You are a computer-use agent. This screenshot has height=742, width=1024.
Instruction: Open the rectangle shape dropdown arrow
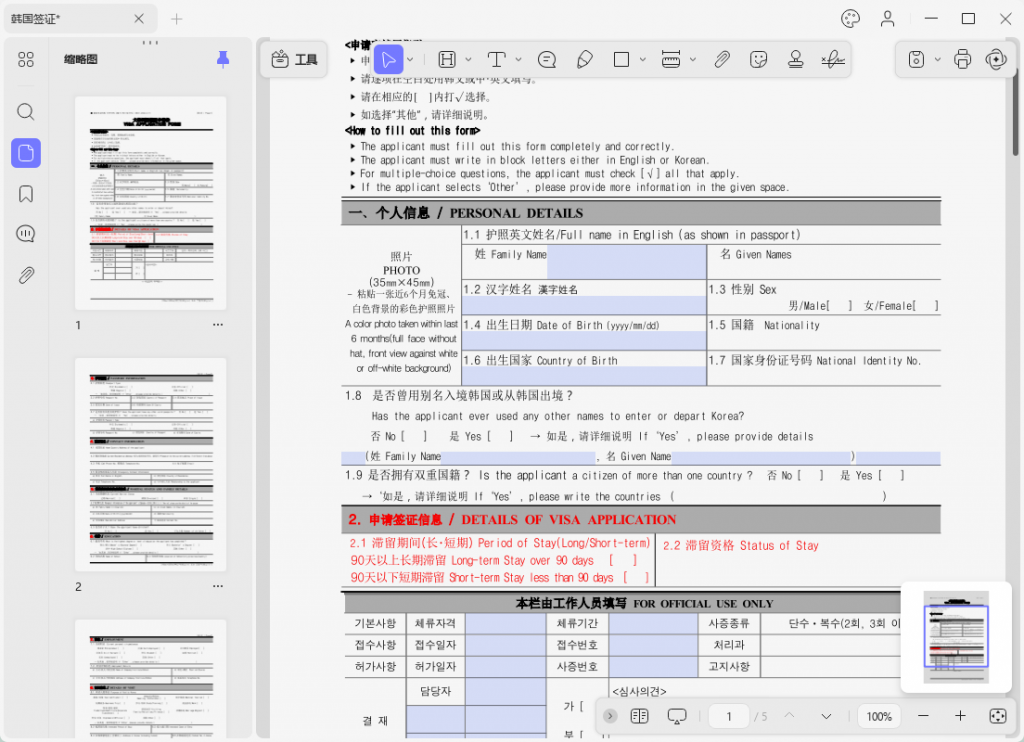(x=643, y=60)
